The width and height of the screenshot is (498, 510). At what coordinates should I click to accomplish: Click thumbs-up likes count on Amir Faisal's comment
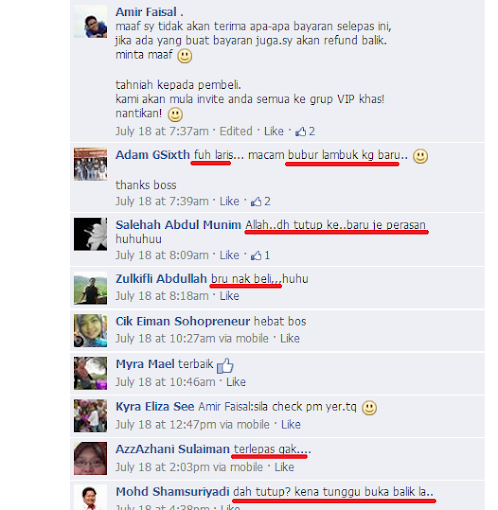[305, 131]
